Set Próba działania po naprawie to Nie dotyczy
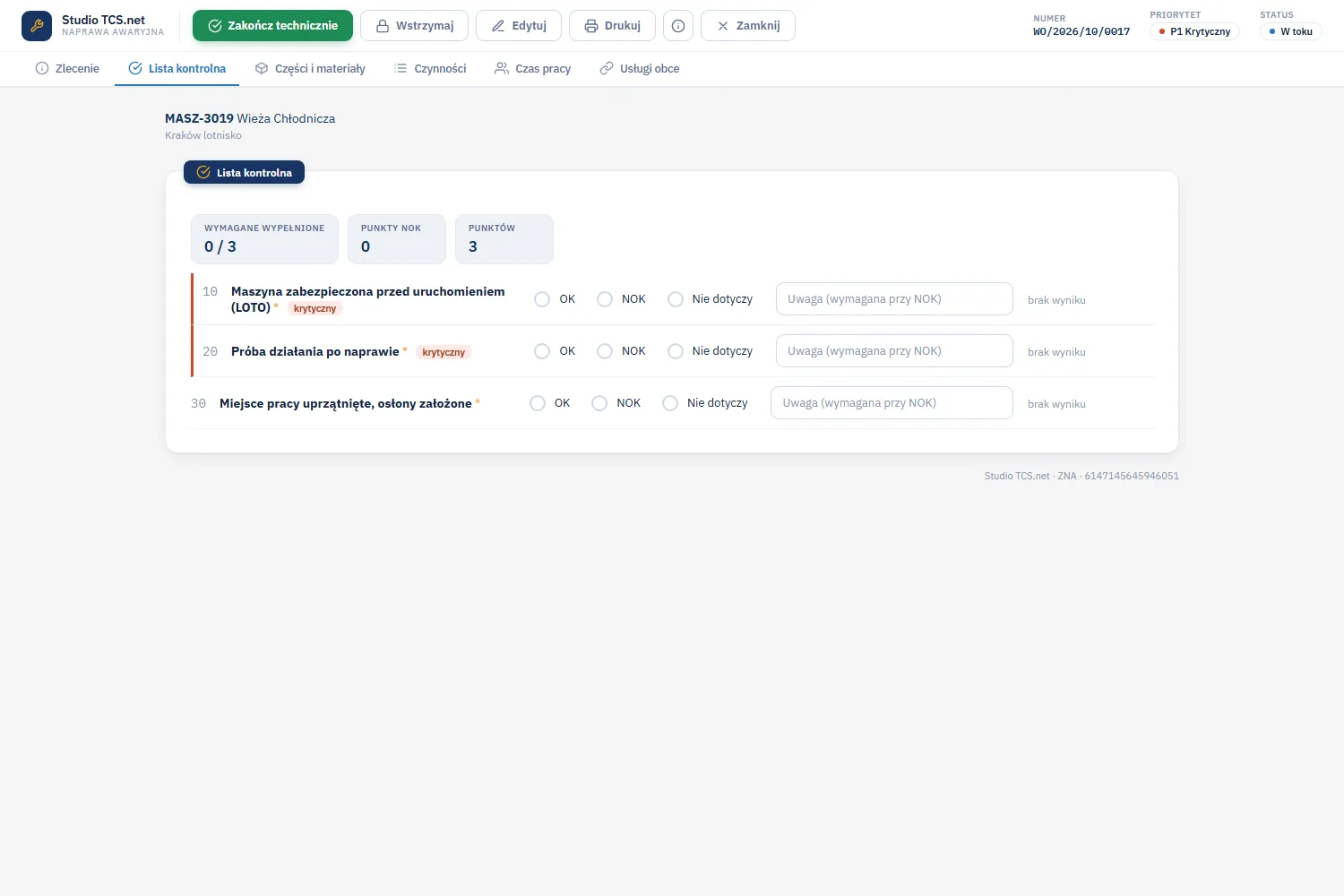The image size is (1344, 896). pos(676,351)
